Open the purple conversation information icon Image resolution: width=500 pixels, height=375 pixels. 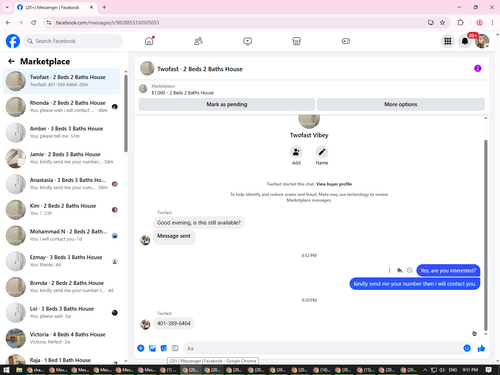[x=477, y=68]
